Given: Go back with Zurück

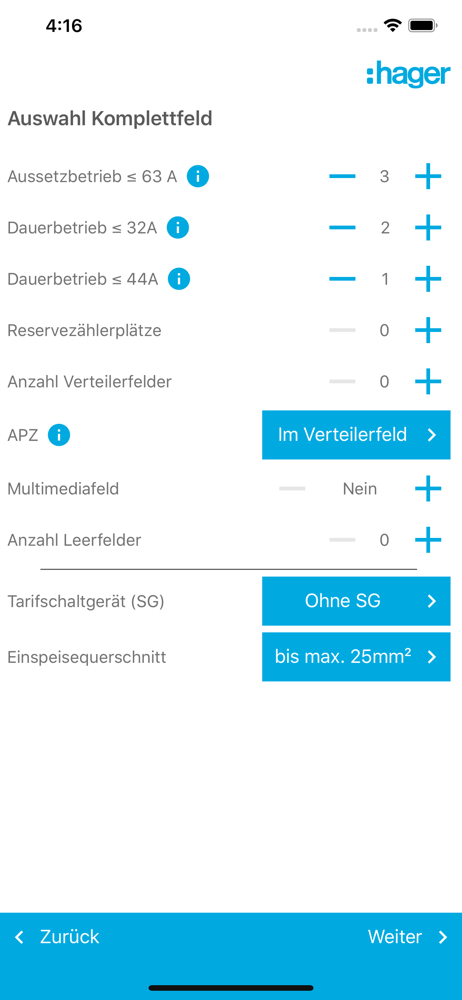Looking at the screenshot, I should coord(57,937).
